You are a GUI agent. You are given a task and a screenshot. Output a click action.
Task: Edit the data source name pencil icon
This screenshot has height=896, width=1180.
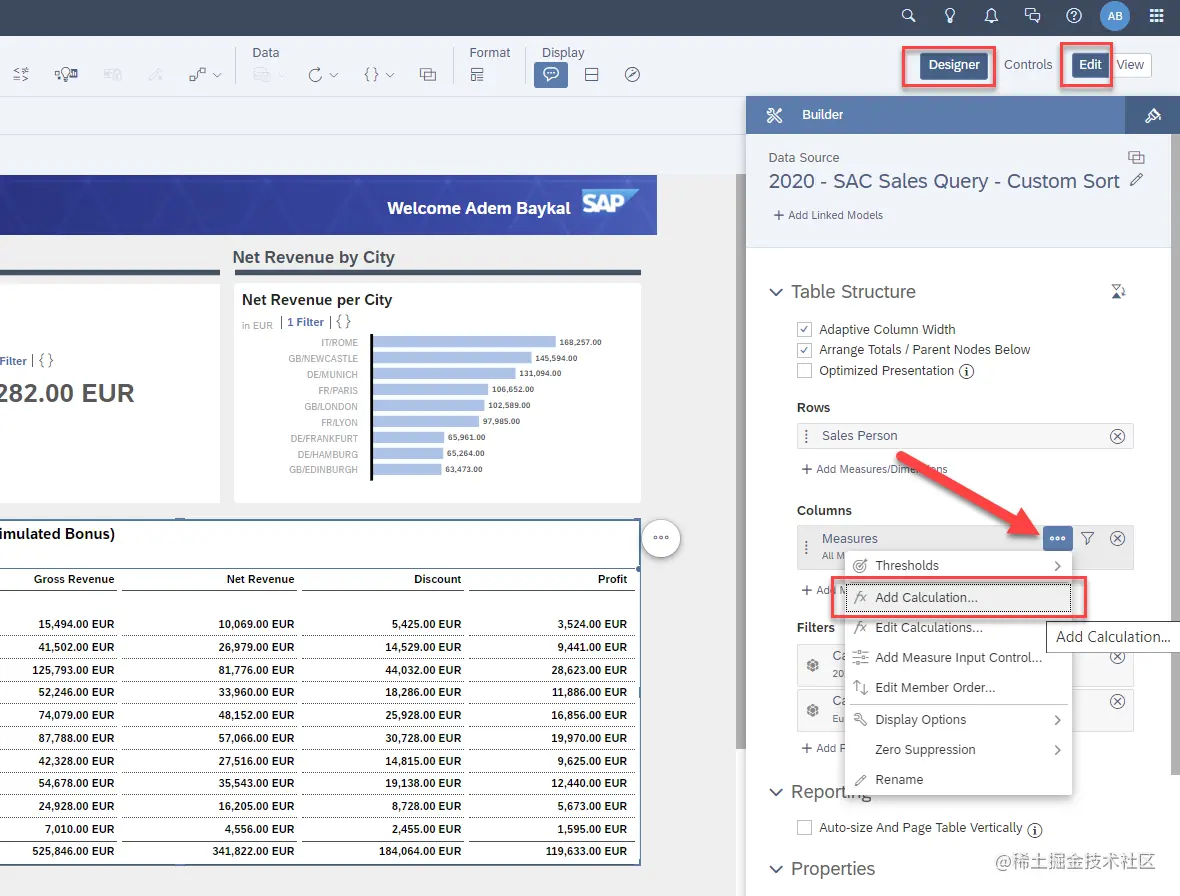tap(1136, 180)
